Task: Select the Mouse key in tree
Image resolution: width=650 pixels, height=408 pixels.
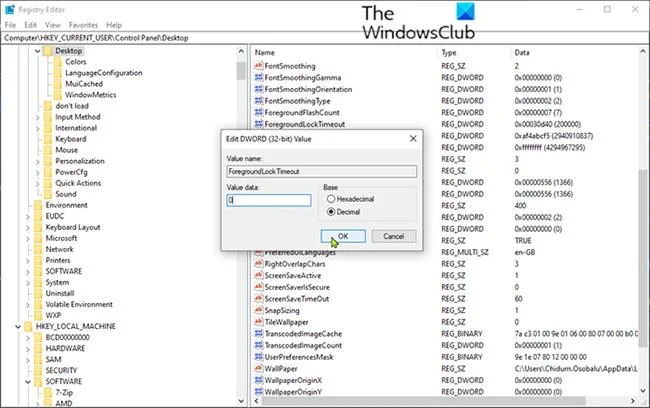Action: click(x=66, y=150)
